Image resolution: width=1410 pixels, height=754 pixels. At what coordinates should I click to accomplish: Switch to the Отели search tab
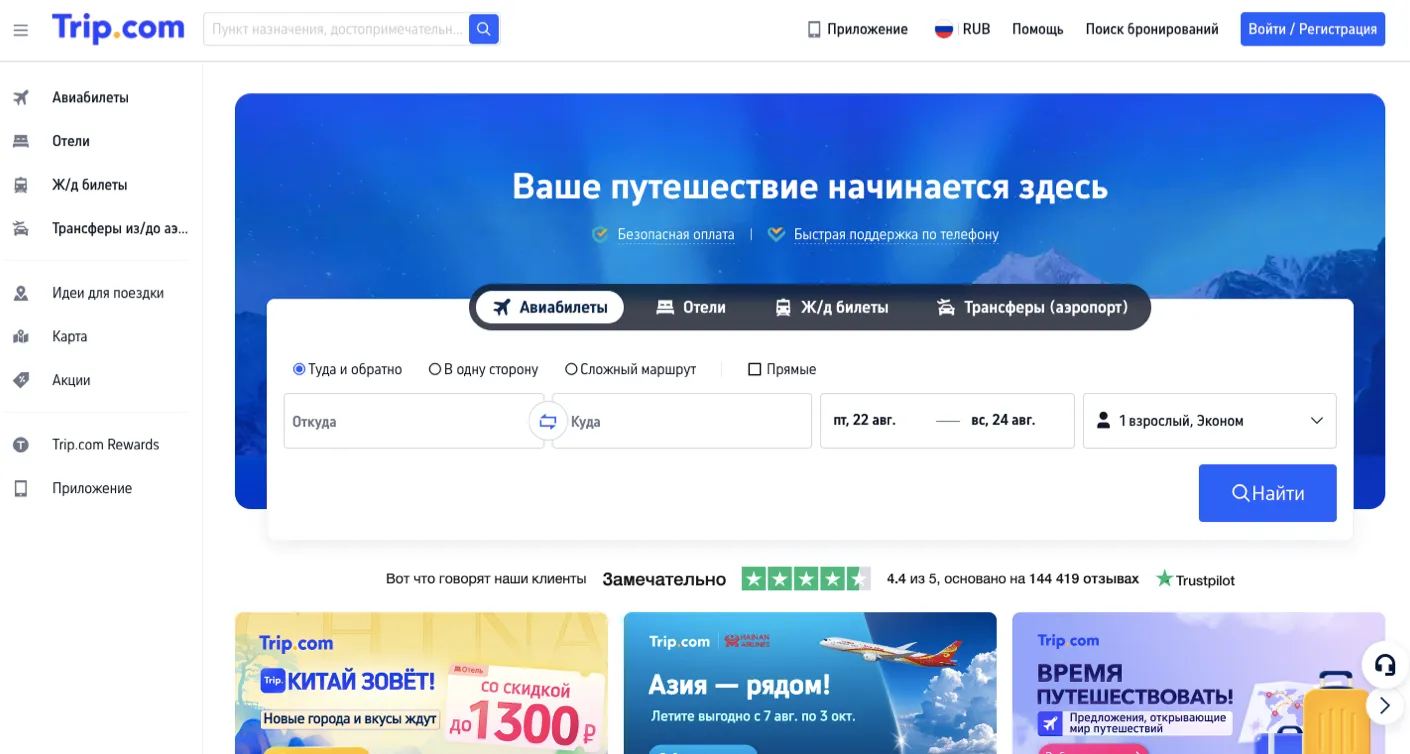point(691,307)
